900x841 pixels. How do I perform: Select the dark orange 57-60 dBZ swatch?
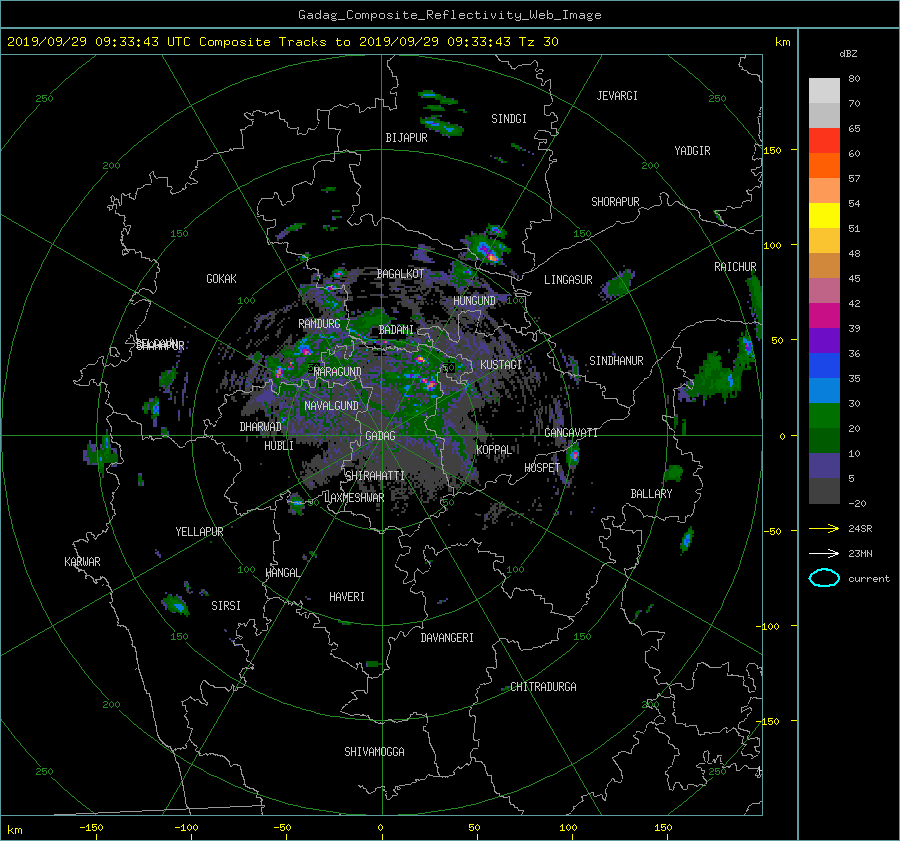(824, 166)
